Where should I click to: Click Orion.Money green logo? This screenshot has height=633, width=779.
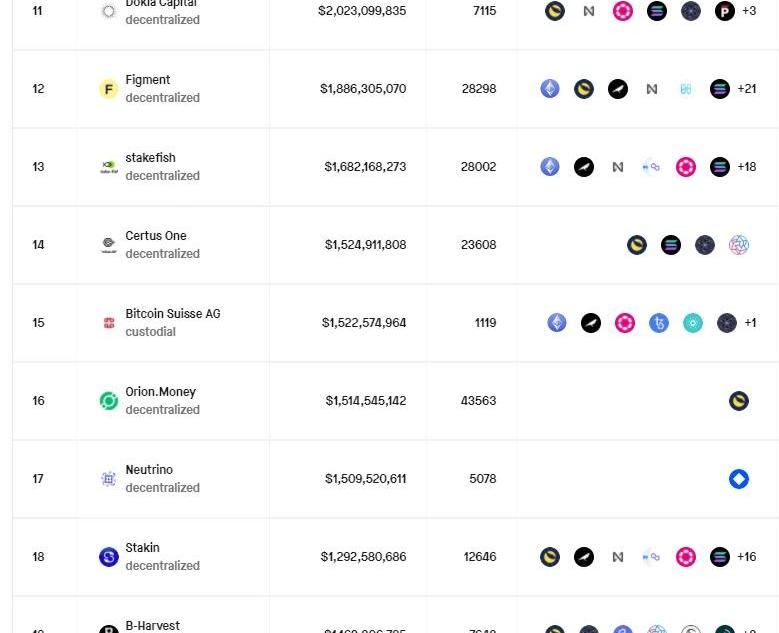[x=109, y=401]
